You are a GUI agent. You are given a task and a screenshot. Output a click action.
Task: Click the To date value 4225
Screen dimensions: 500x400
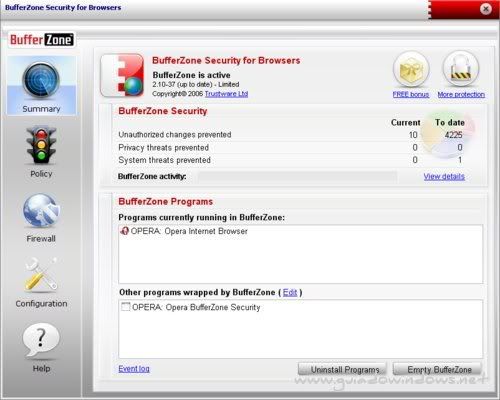453,135
